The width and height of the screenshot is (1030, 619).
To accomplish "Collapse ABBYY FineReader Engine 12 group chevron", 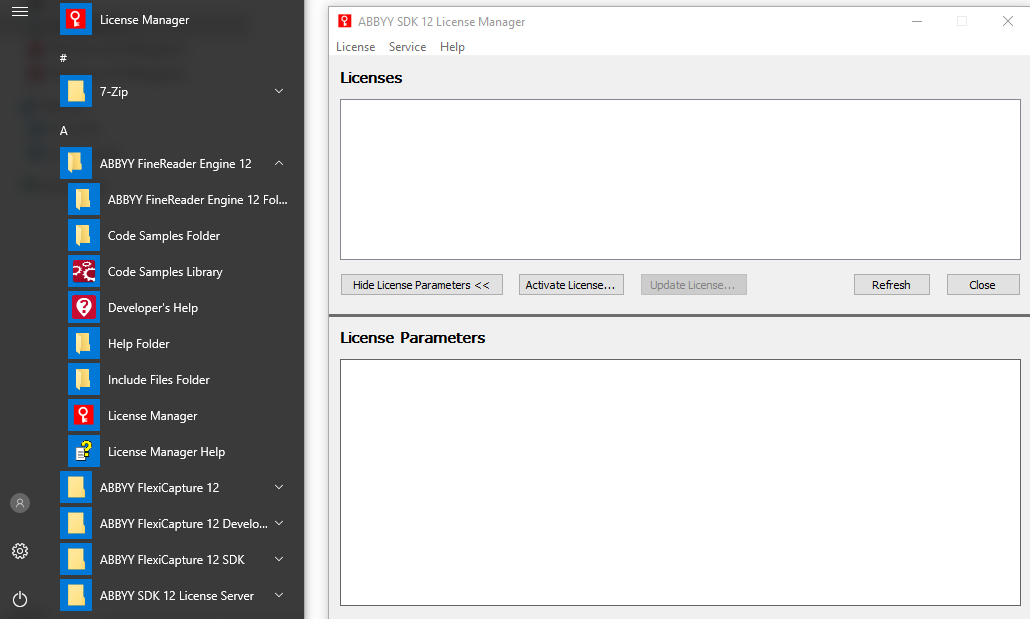I will point(279,163).
